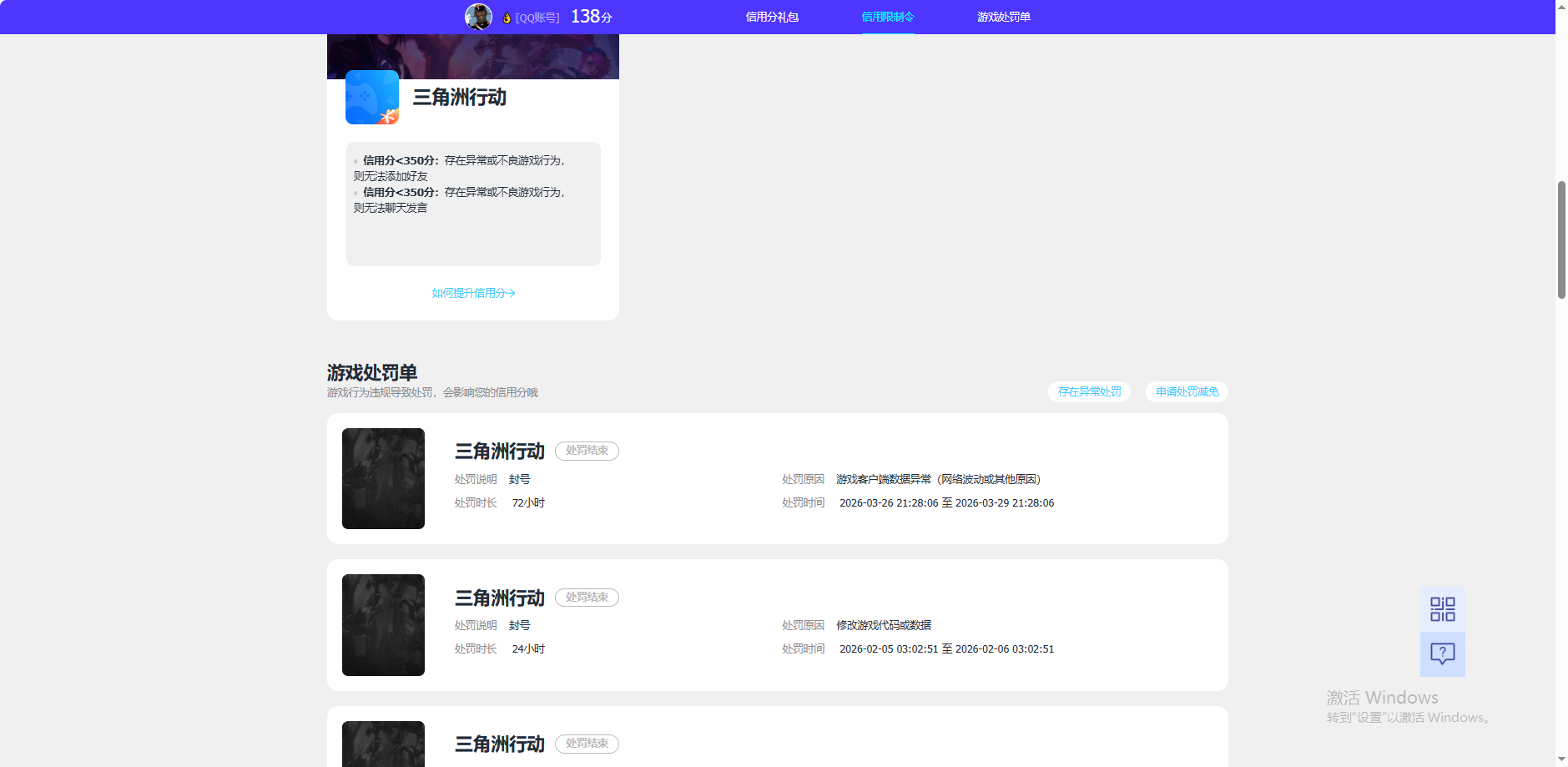Screen dimensions: 1568x767
Task: Click the [QQ账号] label
Action: coord(537,18)
